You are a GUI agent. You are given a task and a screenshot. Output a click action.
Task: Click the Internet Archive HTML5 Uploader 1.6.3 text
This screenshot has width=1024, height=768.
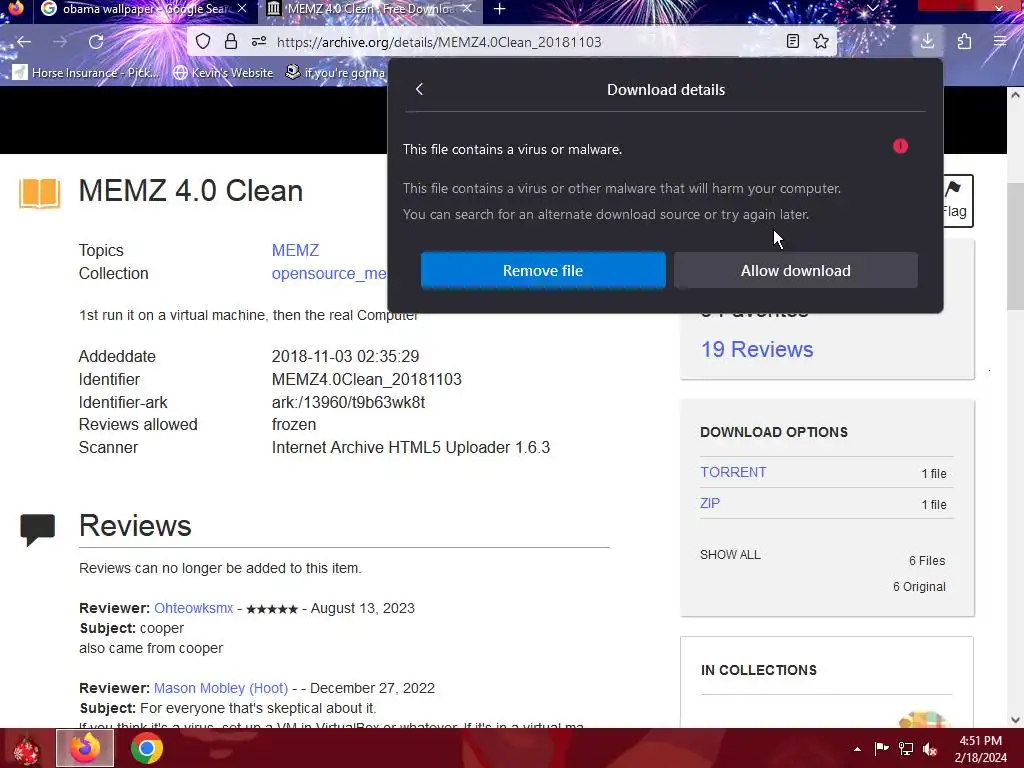[411, 447]
